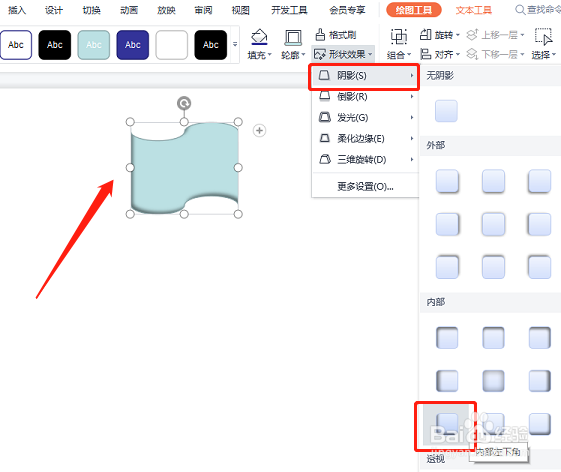Open the 发光(G) submenu
The width and height of the screenshot is (561, 472).
(365, 117)
